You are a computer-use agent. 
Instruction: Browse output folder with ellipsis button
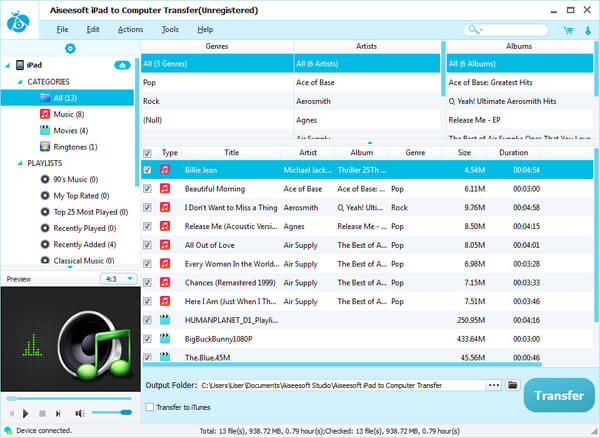[x=494, y=385]
